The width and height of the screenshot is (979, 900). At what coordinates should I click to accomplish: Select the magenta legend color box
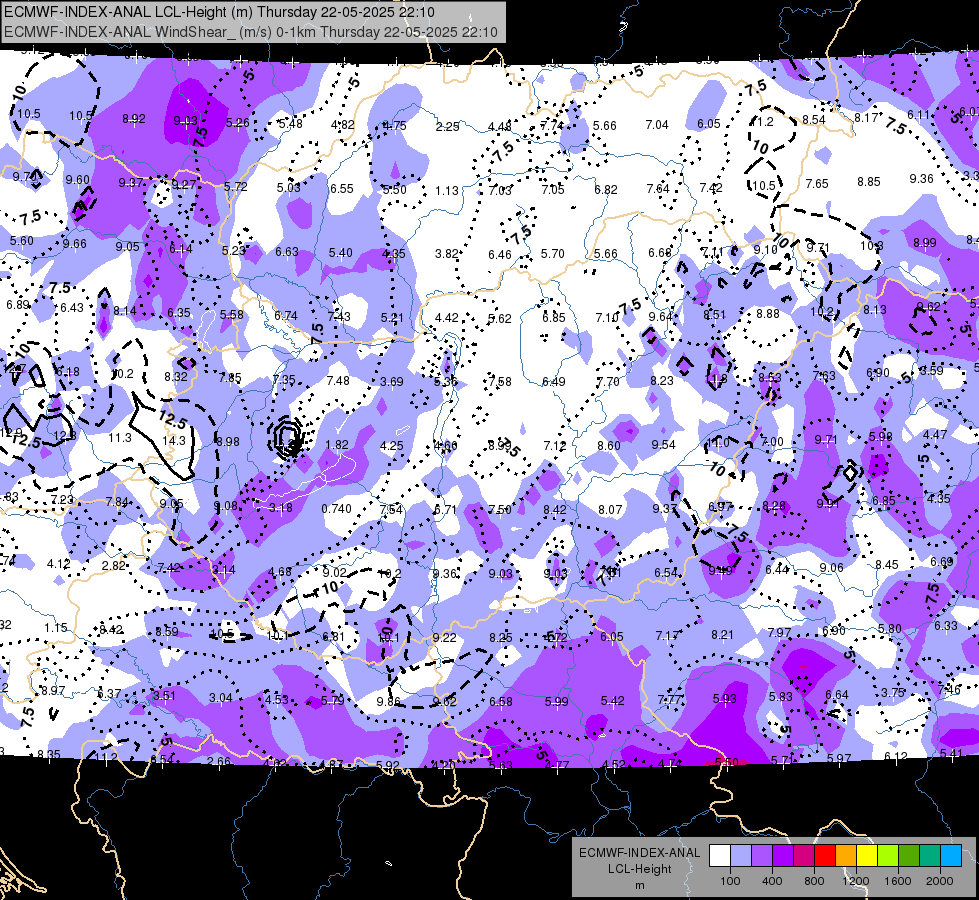click(804, 856)
